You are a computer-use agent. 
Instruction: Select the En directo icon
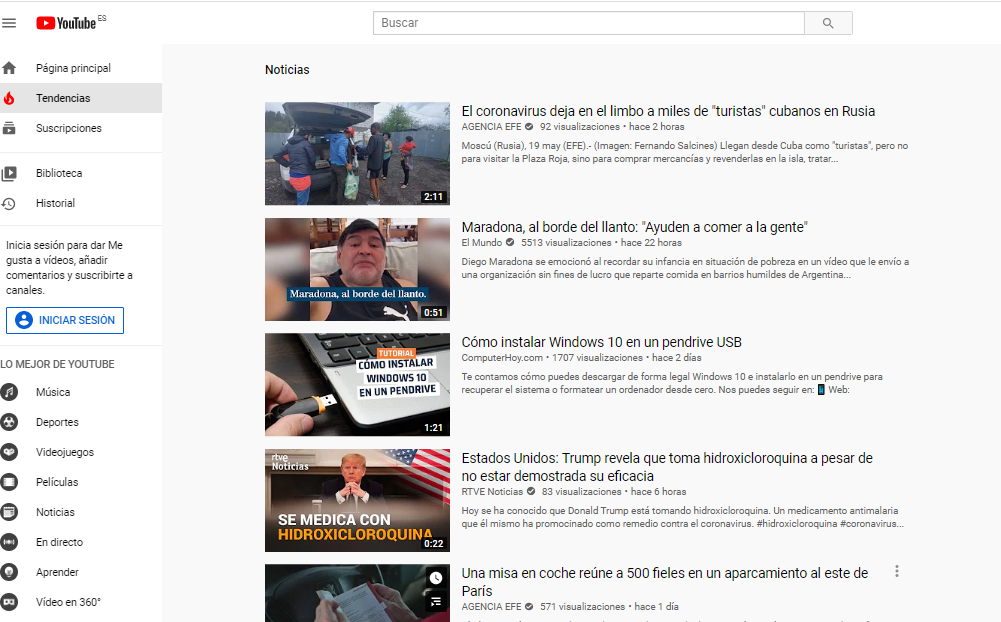(x=10, y=542)
